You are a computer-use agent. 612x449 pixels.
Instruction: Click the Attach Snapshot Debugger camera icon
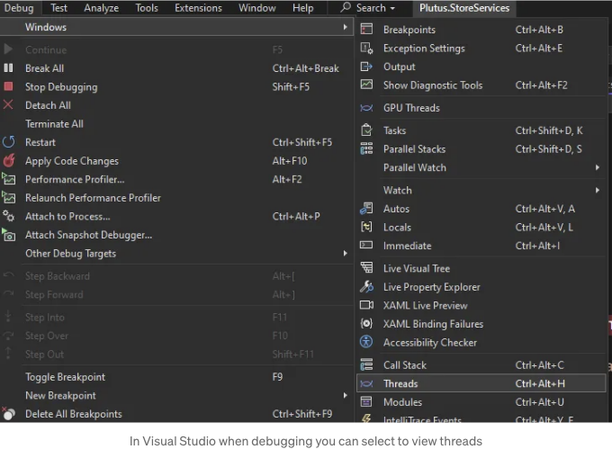click(9, 235)
